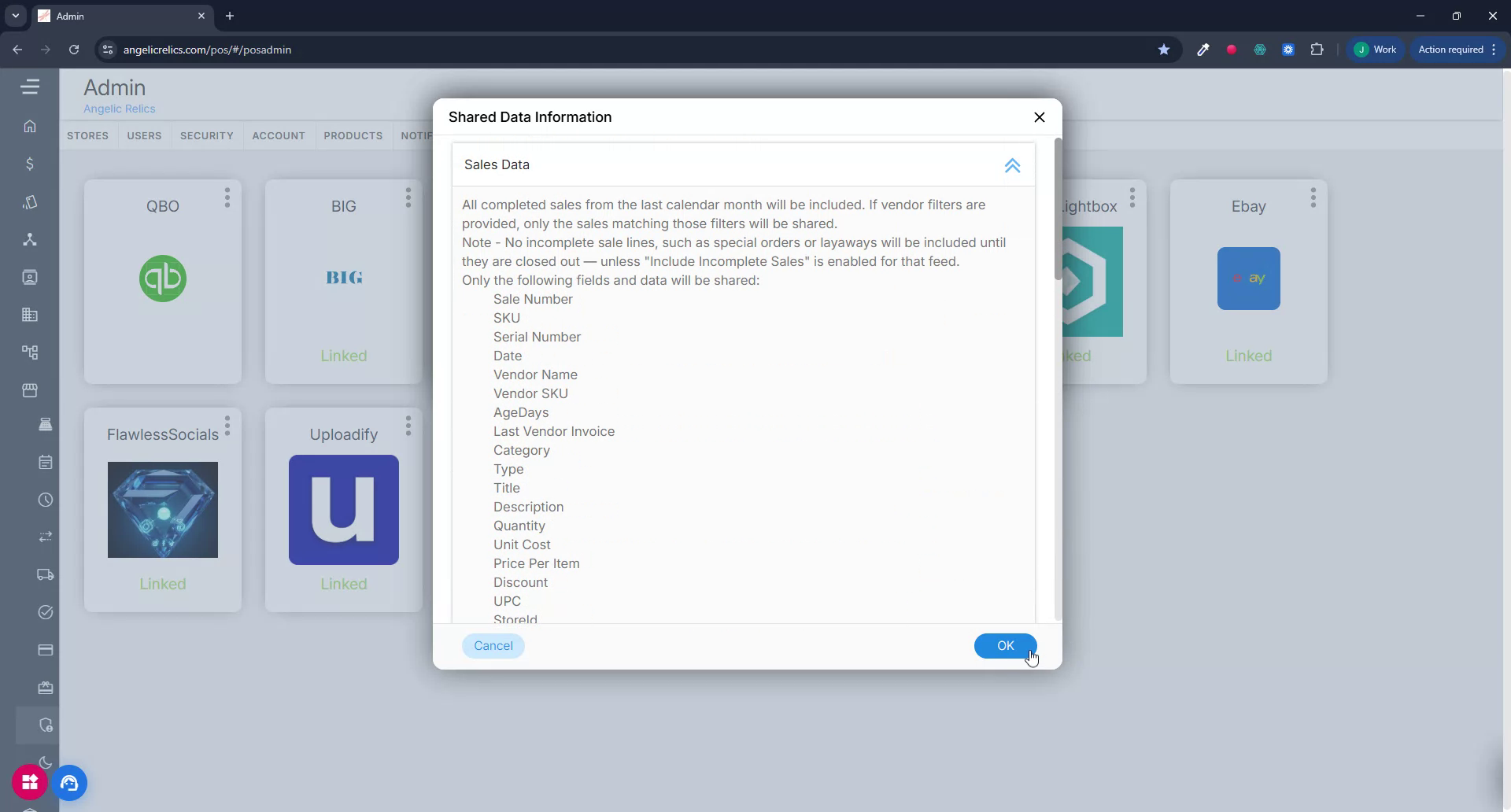The height and width of the screenshot is (812, 1511).
Task: Open the admin shield icon in sidebar
Action: click(46, 725)
